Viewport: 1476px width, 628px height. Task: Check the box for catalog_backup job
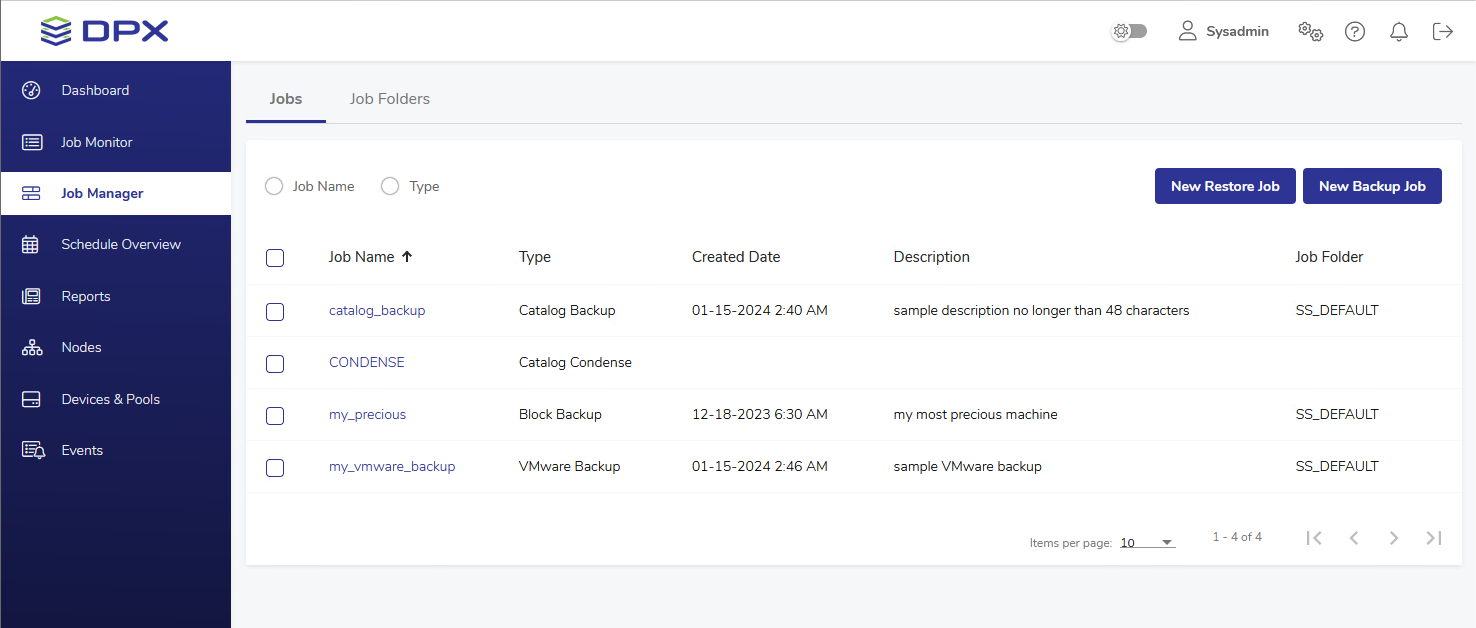pyautogui.click(x=275, y=312)
